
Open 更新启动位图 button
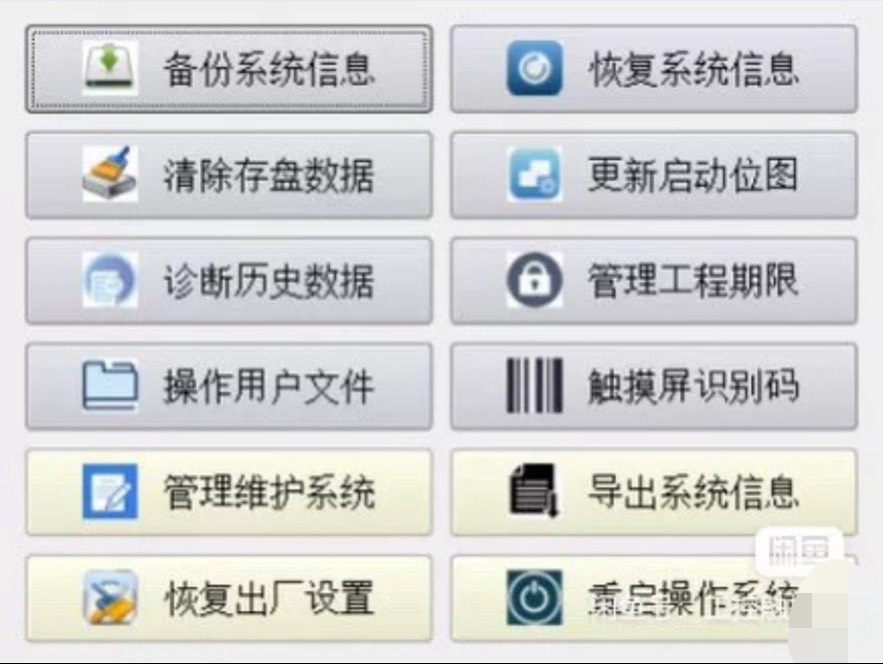click(x=654, y=175)
